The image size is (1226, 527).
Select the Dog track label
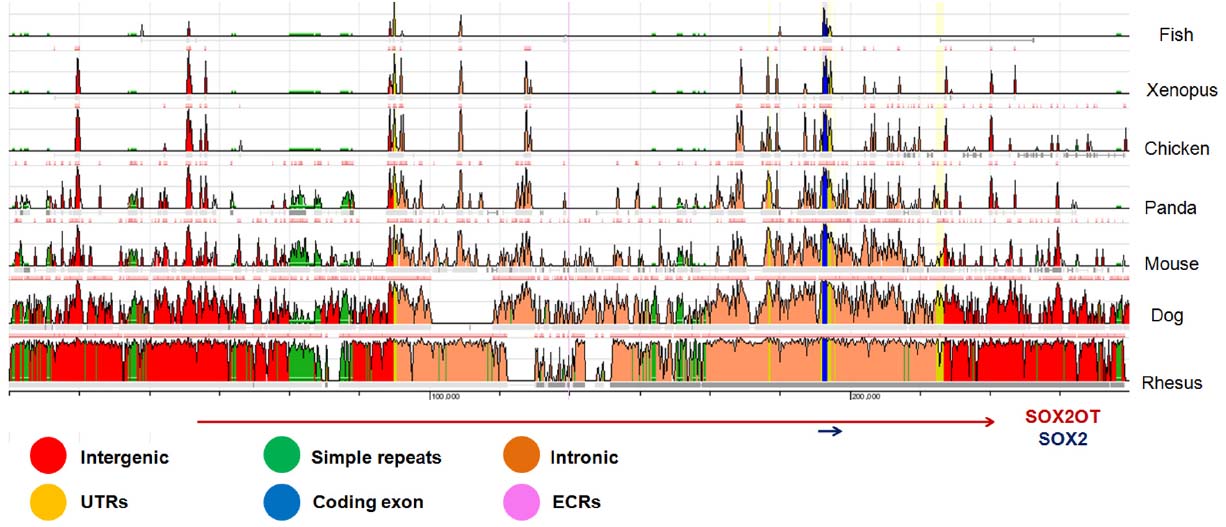pyautogui.click(x=1167, y=315)
